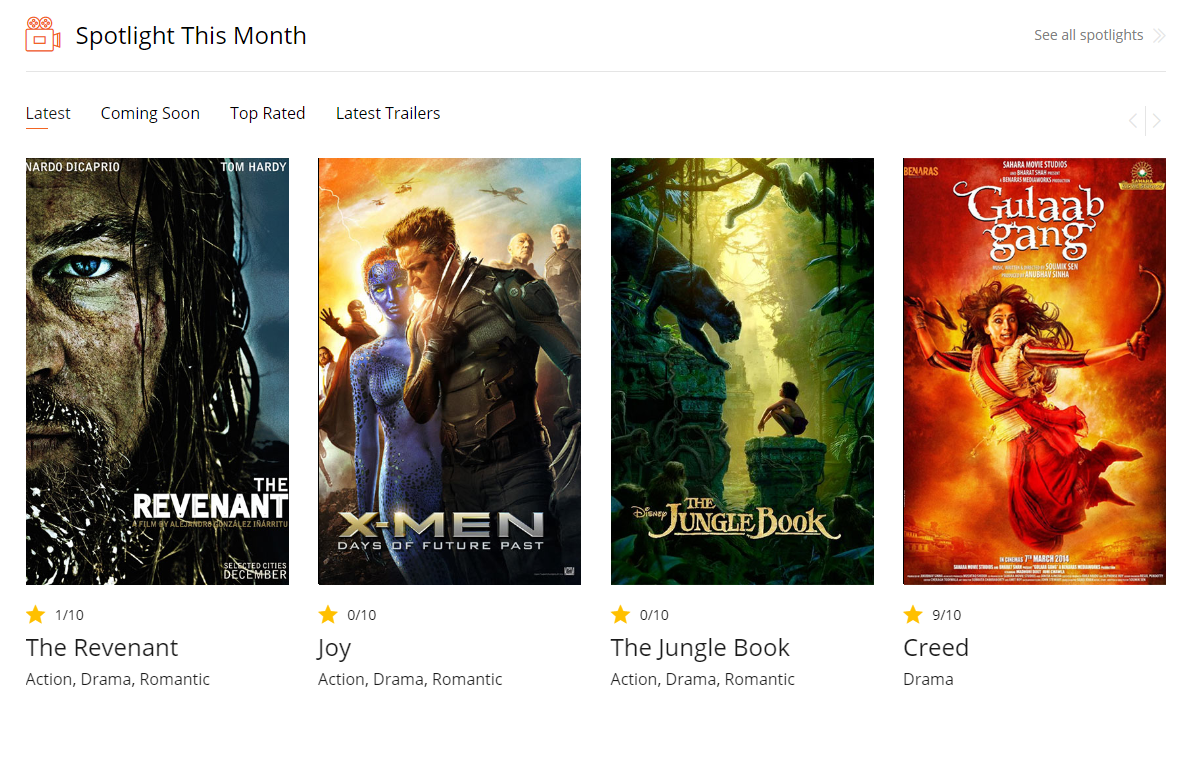Go to next carousel slide arrow
Viewport: 1194px width, 765px height.
(x=1156, y=120)
